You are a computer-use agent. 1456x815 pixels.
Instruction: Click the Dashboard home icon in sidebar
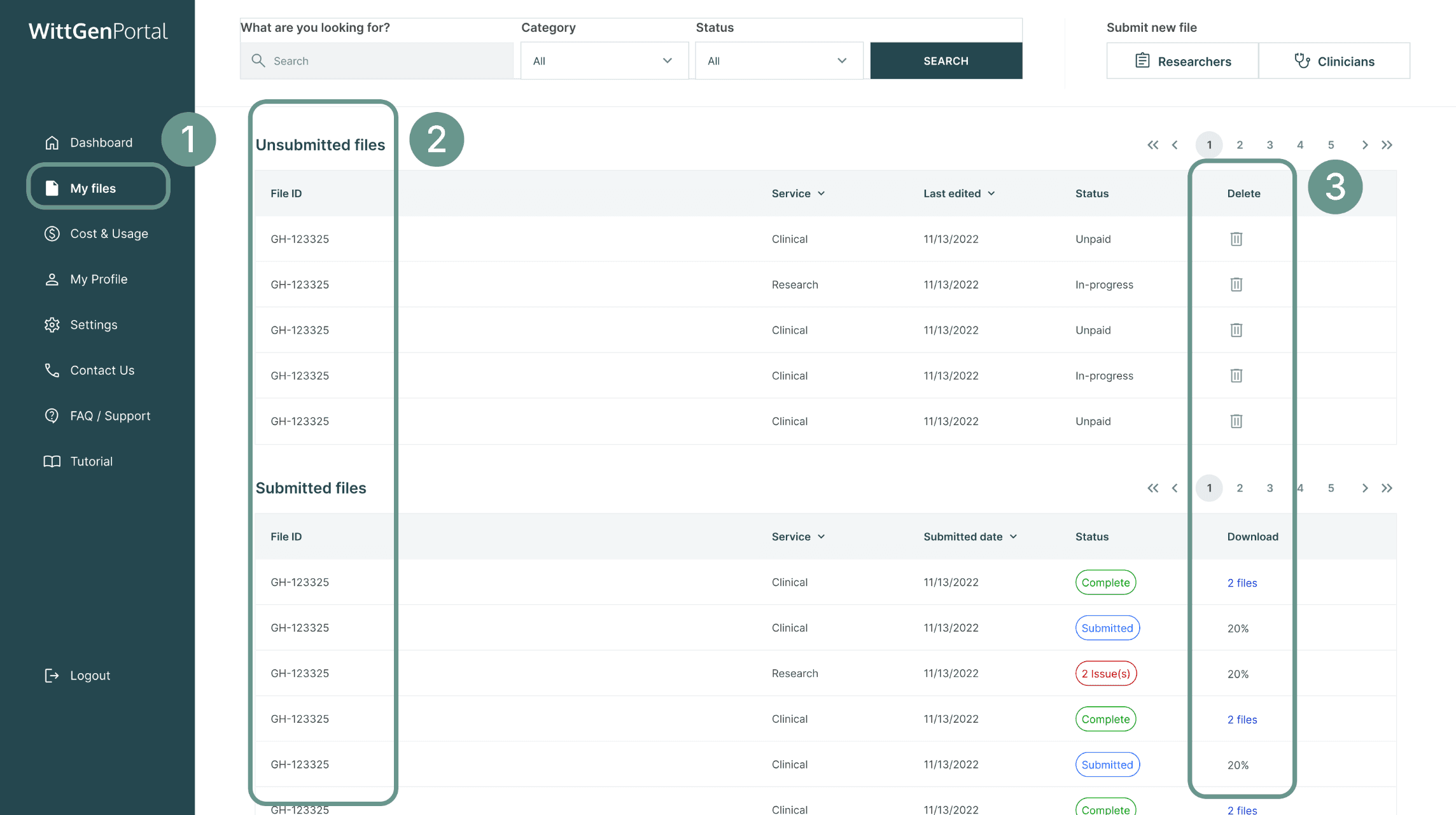52,143
